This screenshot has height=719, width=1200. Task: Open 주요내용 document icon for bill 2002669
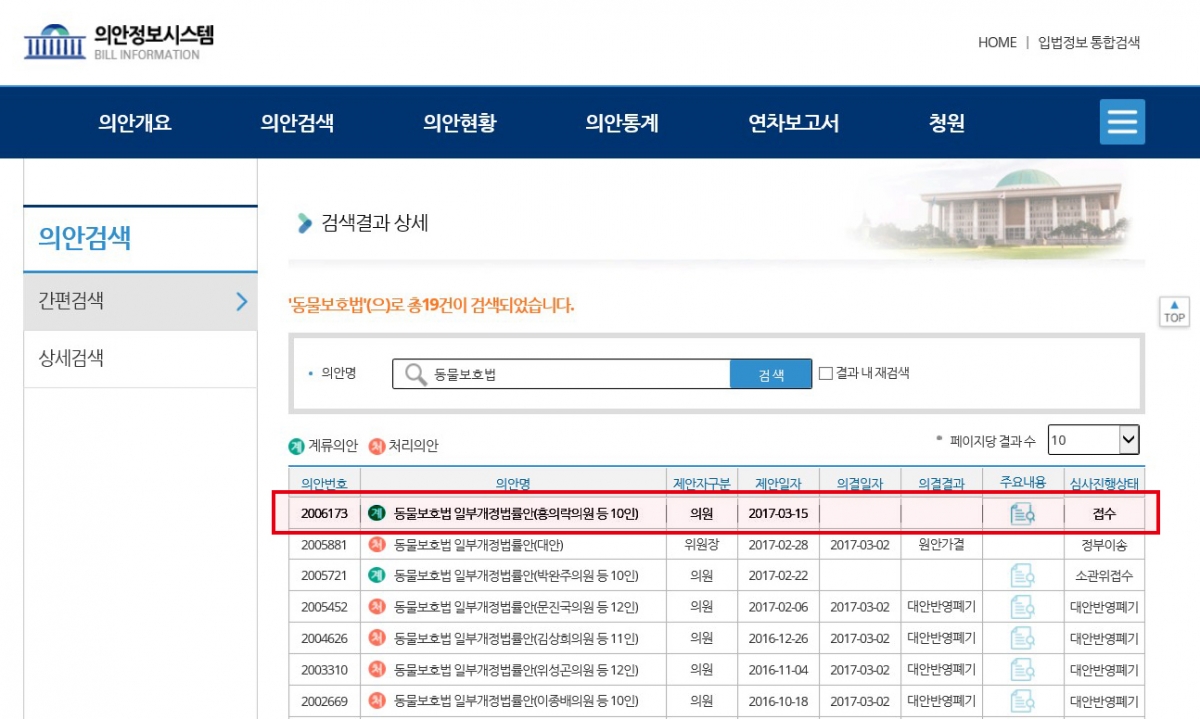[1022, 699]
